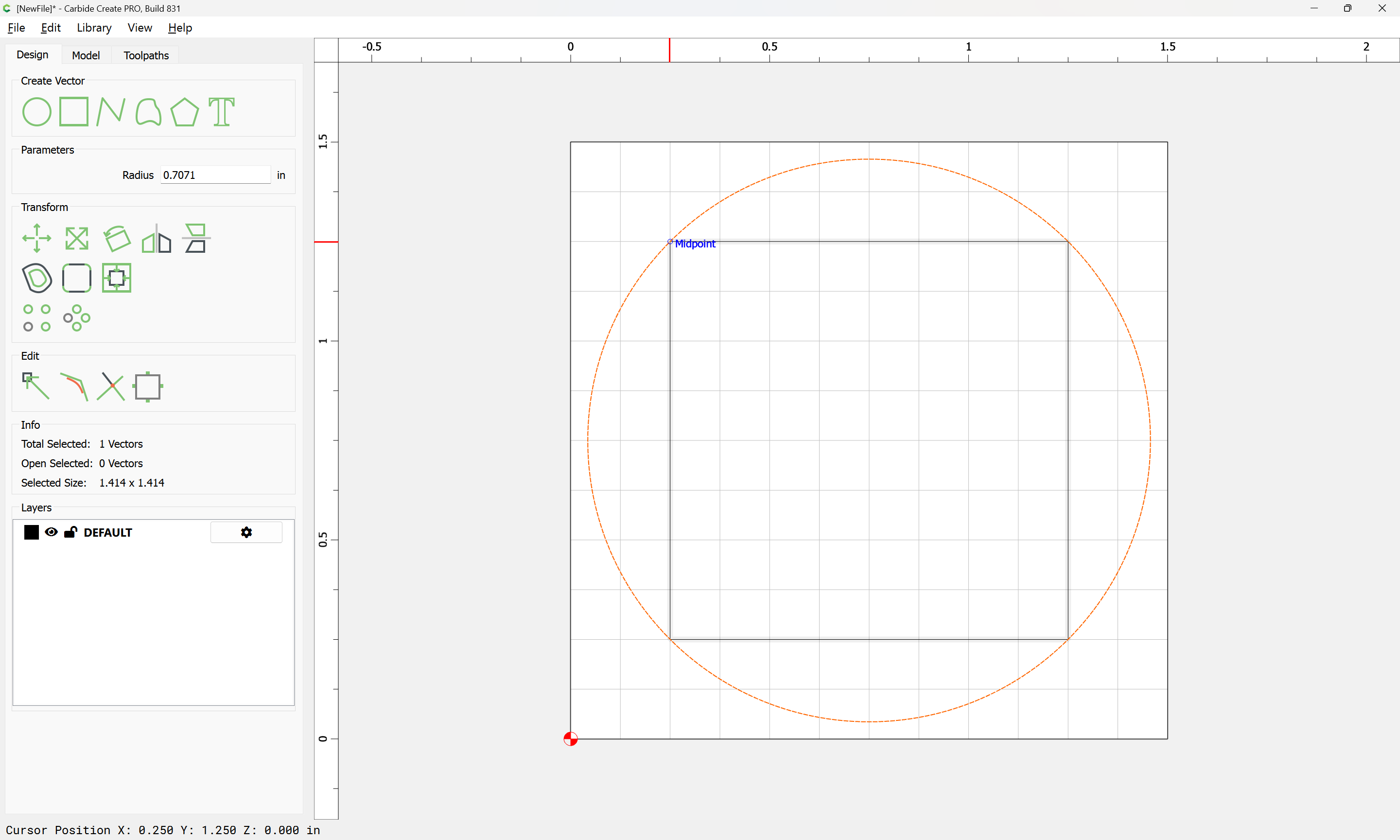This screenshot has height=840, width=1400.
Task: Open Offset Vectors tool
Action: coord(36,278)
